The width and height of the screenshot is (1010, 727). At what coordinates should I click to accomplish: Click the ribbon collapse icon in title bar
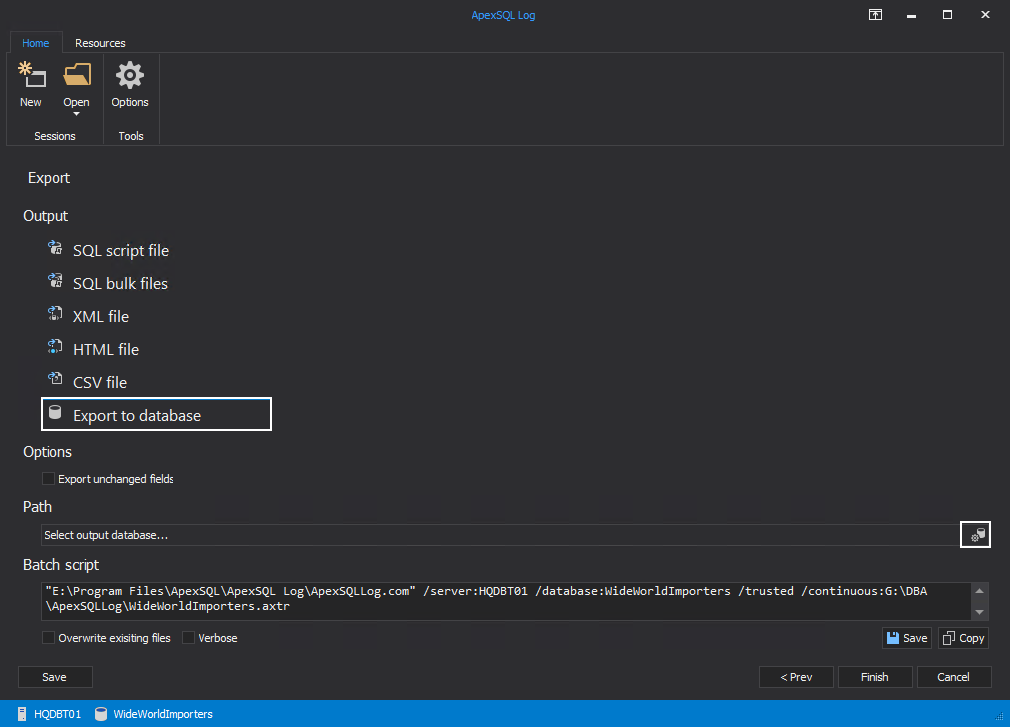(x=875, y=15)
